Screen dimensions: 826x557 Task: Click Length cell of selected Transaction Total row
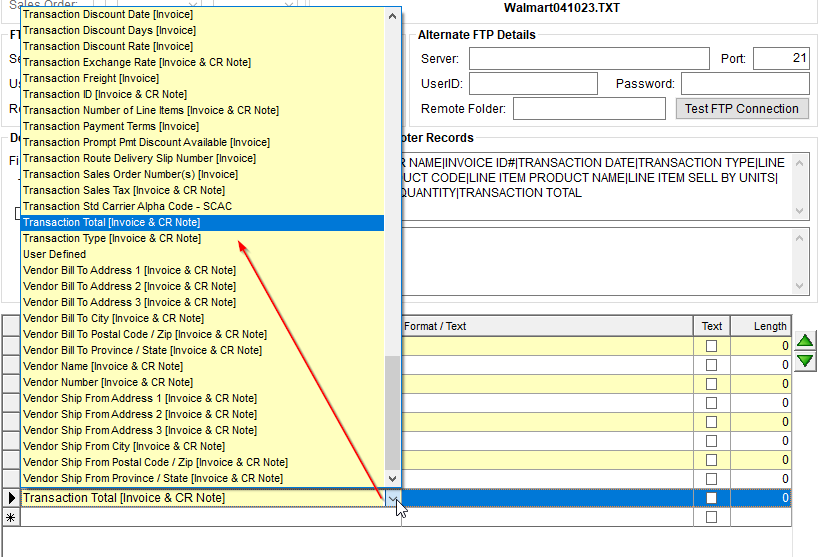point(761,498)
